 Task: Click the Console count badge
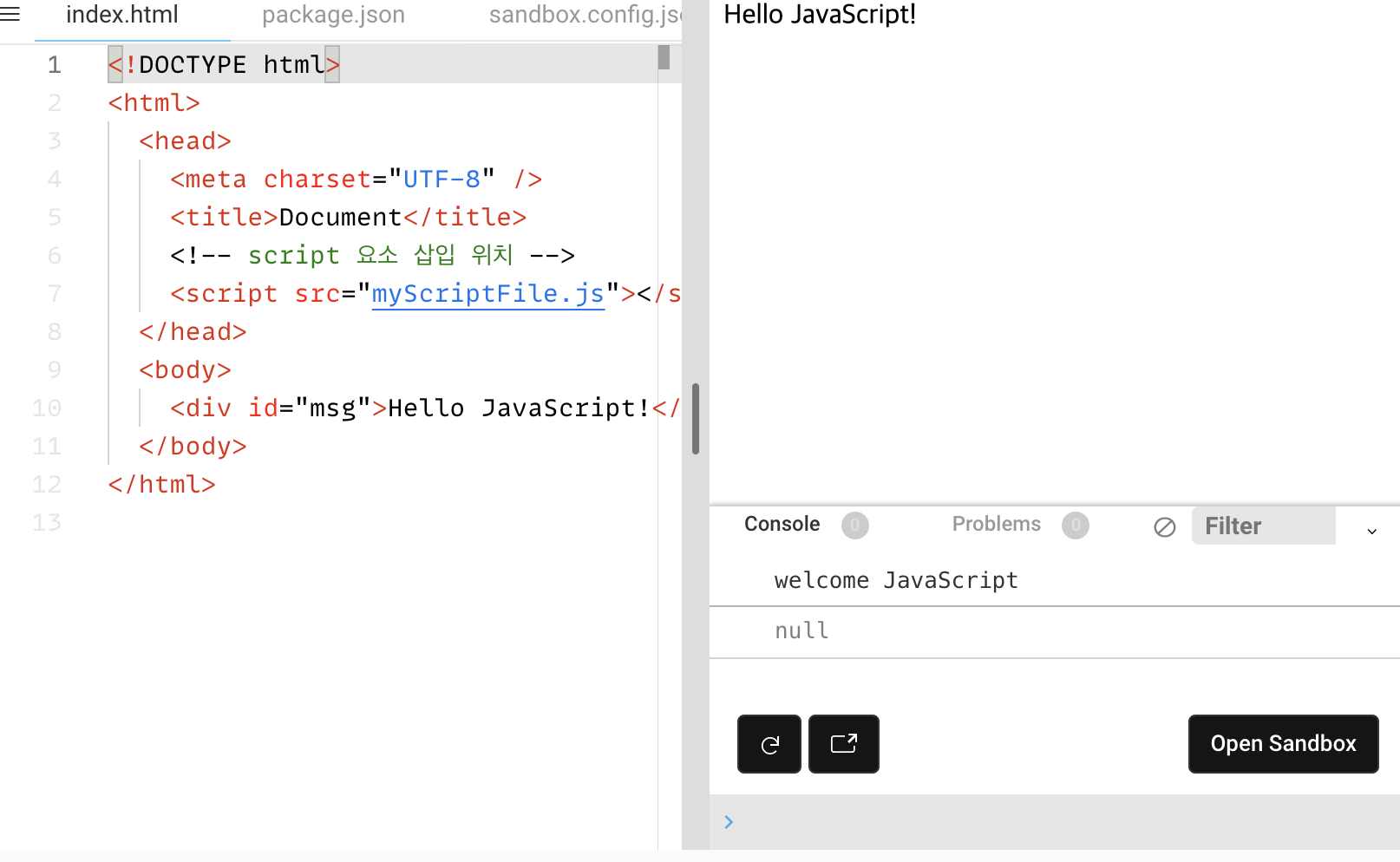[854, 525]
